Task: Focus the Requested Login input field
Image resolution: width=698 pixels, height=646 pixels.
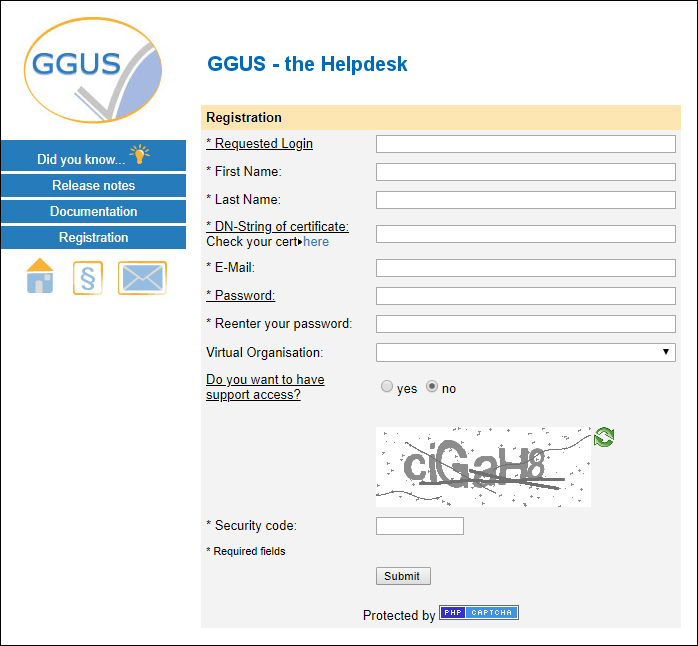Action: point(526,144)
